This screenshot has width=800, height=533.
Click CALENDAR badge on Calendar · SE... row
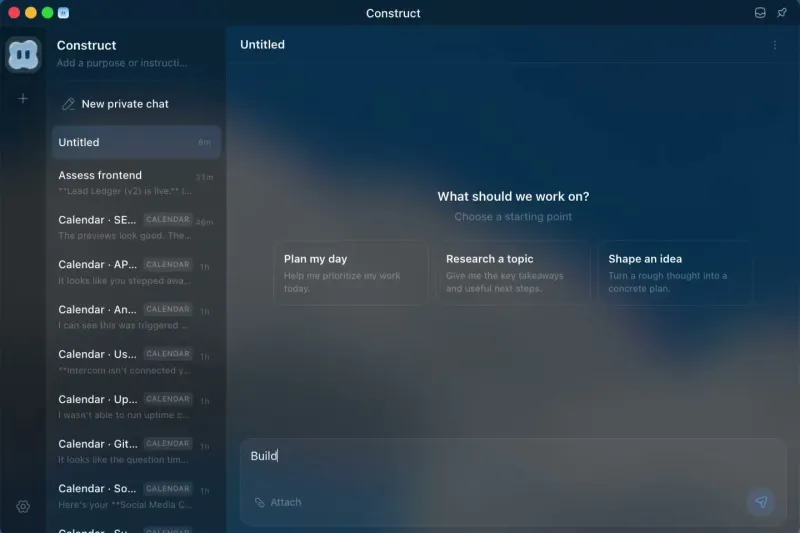(x=168, y=219)
